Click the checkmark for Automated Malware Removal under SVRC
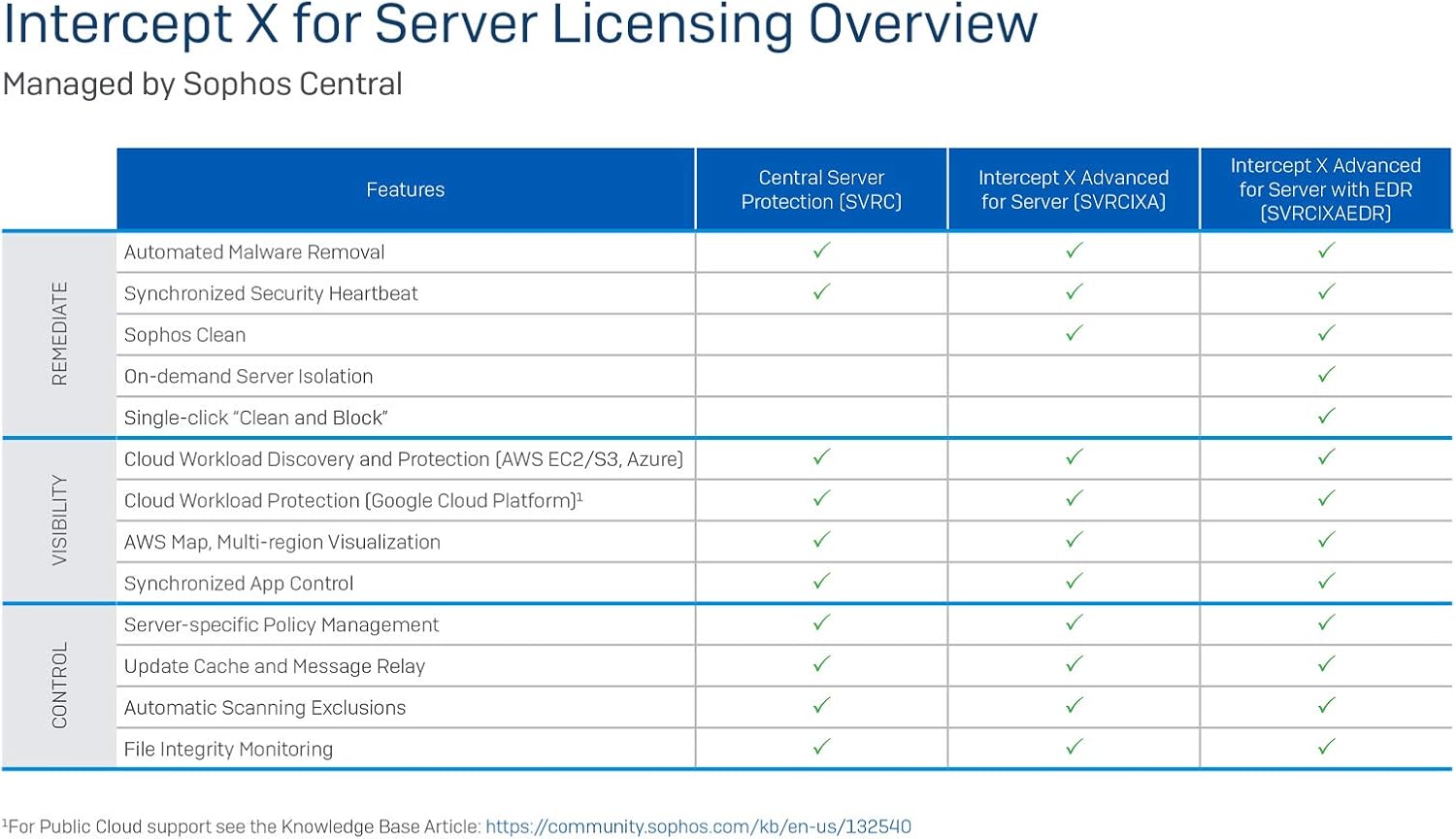This screenshot has width=1456, height=839. point(820,251)
